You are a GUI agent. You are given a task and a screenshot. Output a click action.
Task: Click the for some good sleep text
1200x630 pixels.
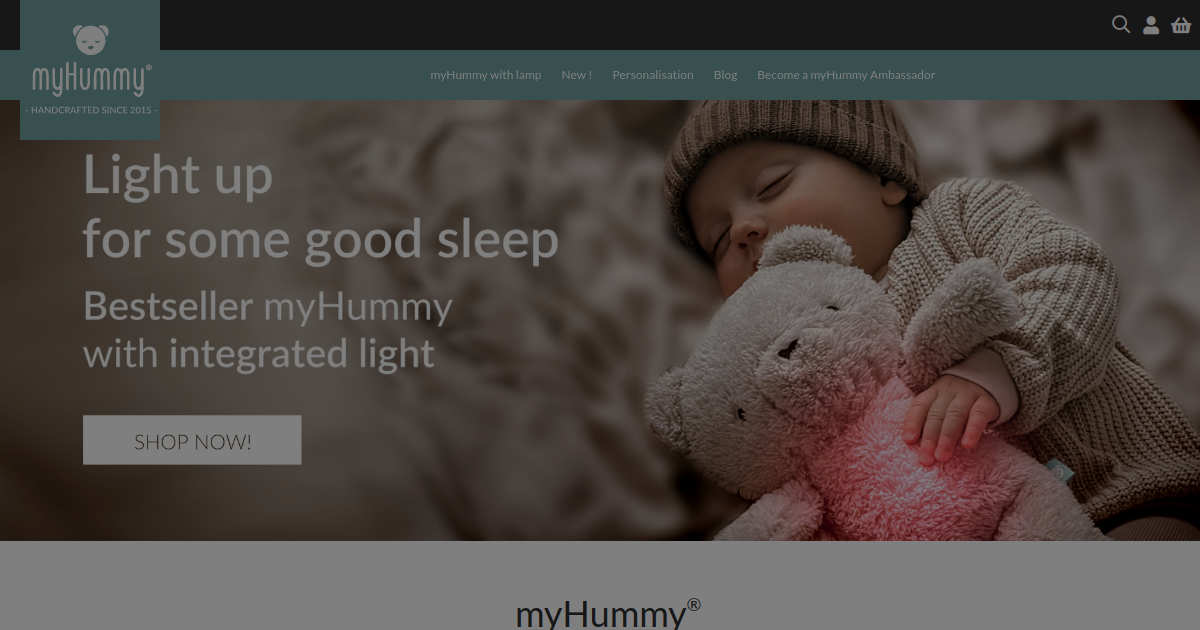coord(320,240)
